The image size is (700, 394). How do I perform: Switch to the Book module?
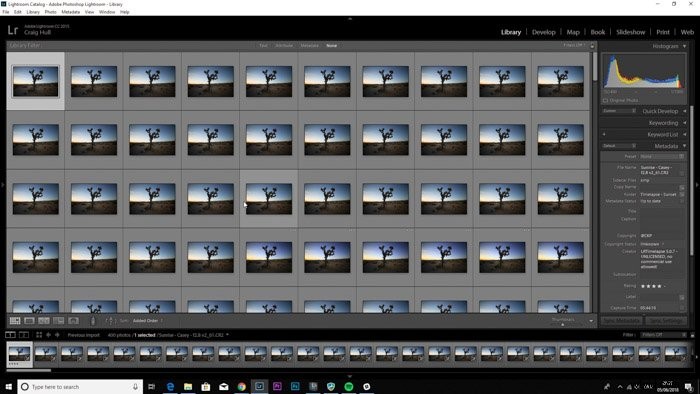point(598,32)
